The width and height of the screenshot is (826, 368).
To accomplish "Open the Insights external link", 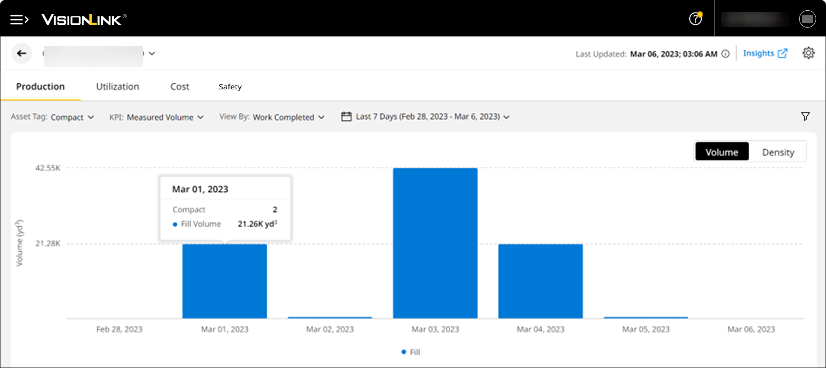I will click(765, 53).
